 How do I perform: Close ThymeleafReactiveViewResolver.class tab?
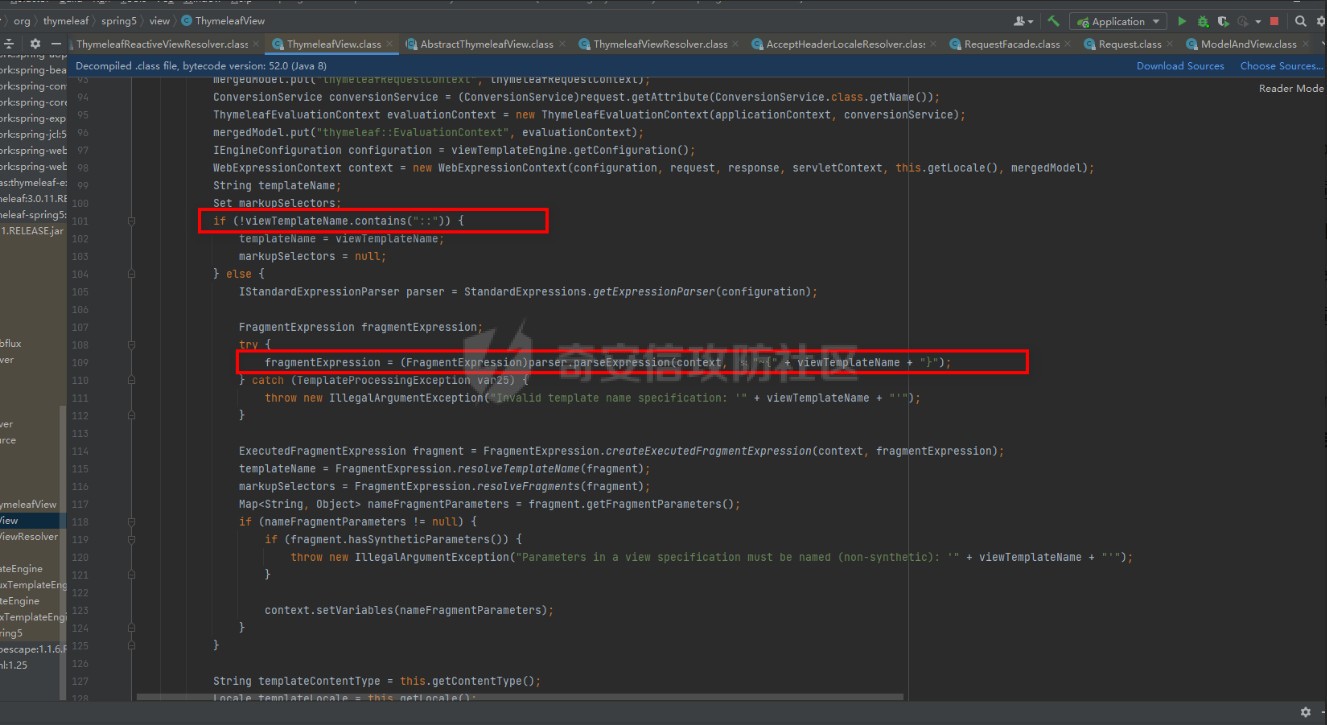click(x=258, y=44)
